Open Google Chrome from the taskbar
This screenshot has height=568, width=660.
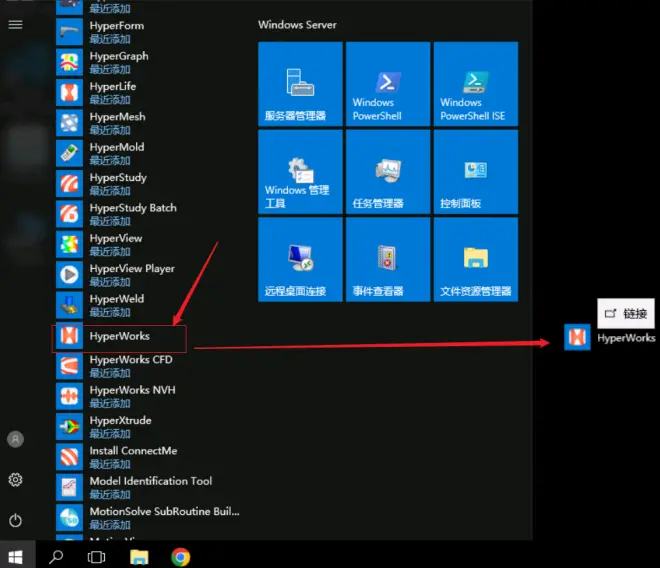[x=181, y=557]
